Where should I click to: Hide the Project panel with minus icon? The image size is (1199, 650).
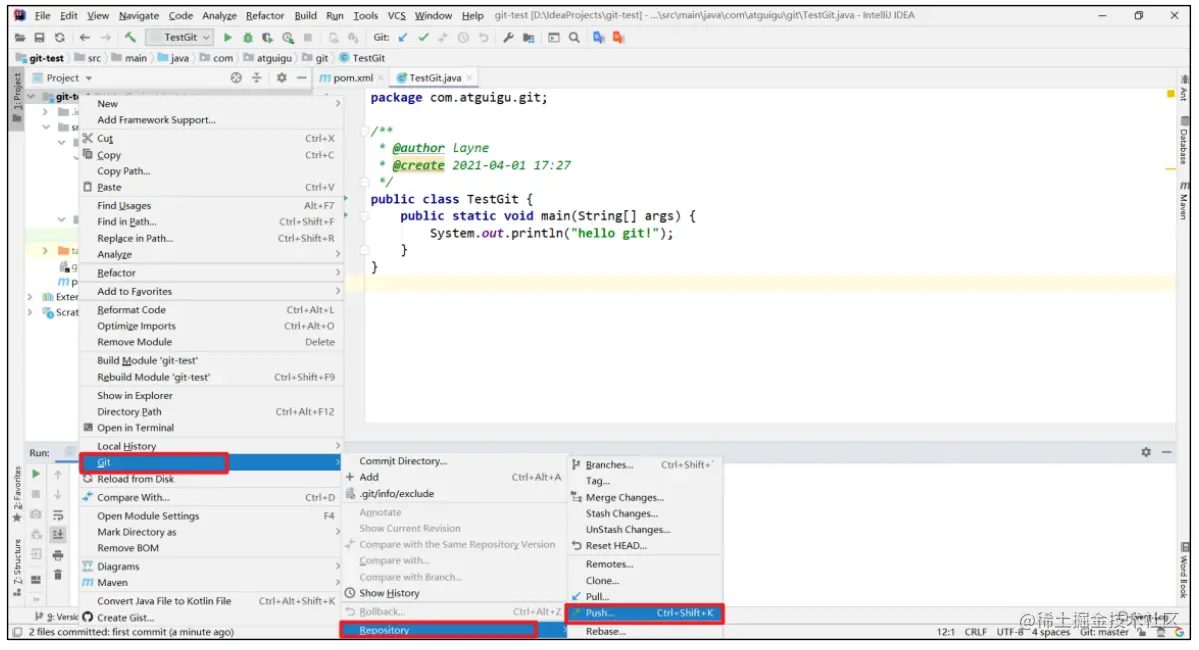pos(301,78)
